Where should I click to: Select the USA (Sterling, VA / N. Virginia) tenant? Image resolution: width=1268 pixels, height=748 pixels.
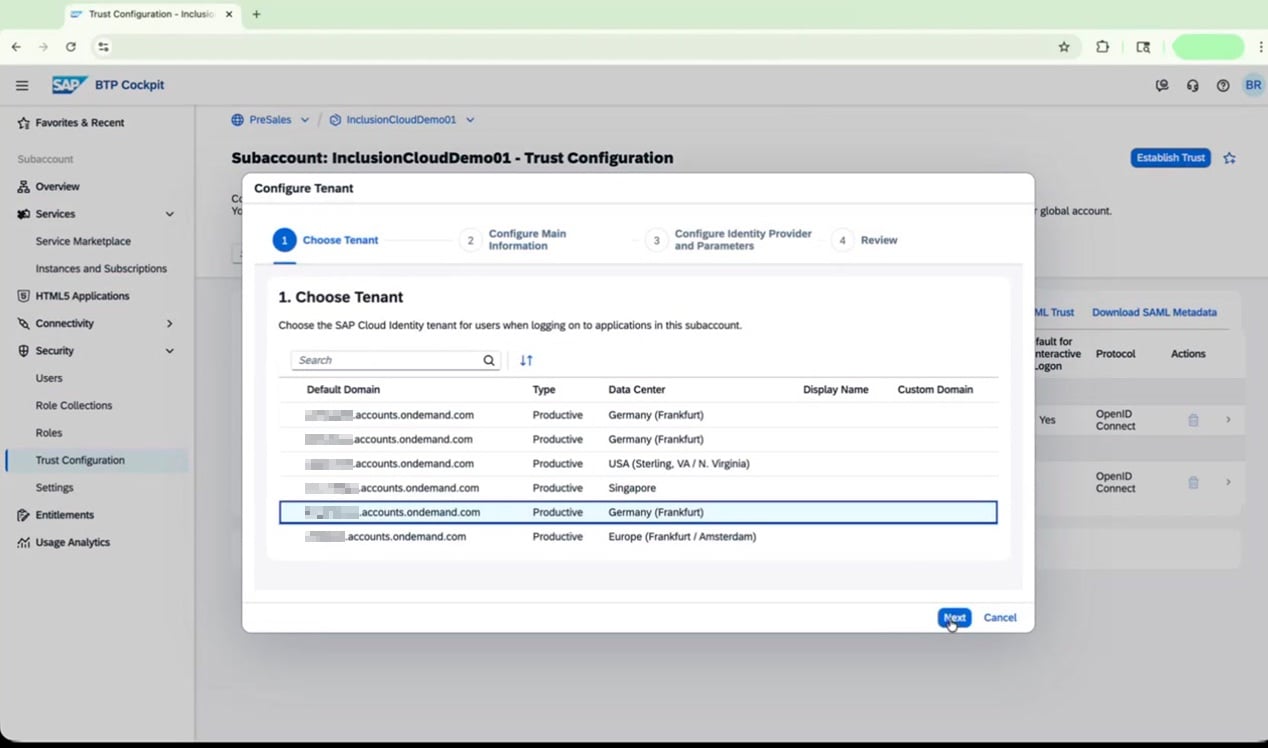pyautogui.click(x=638, y=464)
